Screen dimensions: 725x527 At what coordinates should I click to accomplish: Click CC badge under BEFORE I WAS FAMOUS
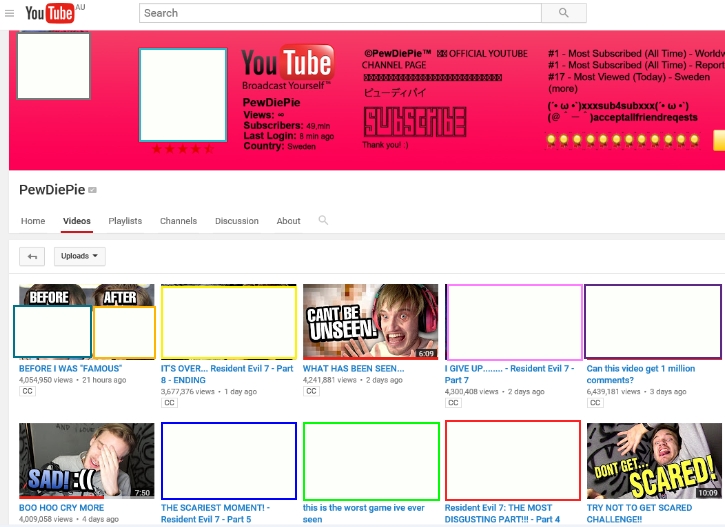(x=28, y=391)
